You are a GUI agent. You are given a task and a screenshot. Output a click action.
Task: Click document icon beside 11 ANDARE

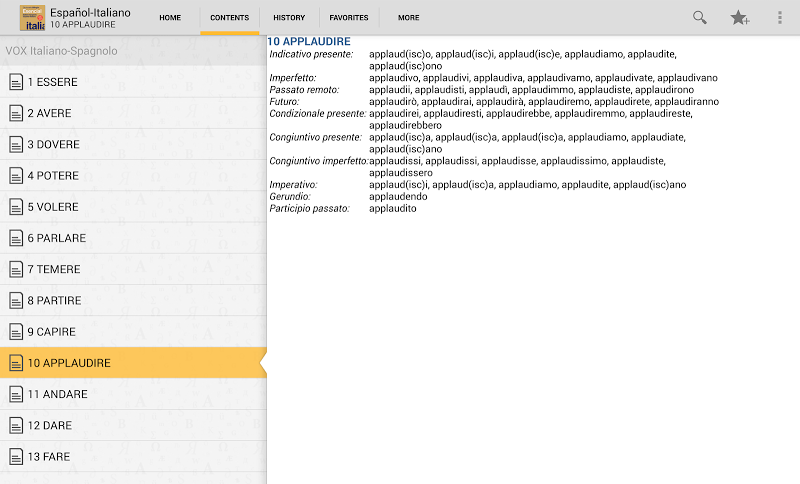pyautogui.click(x=16, y=394)
